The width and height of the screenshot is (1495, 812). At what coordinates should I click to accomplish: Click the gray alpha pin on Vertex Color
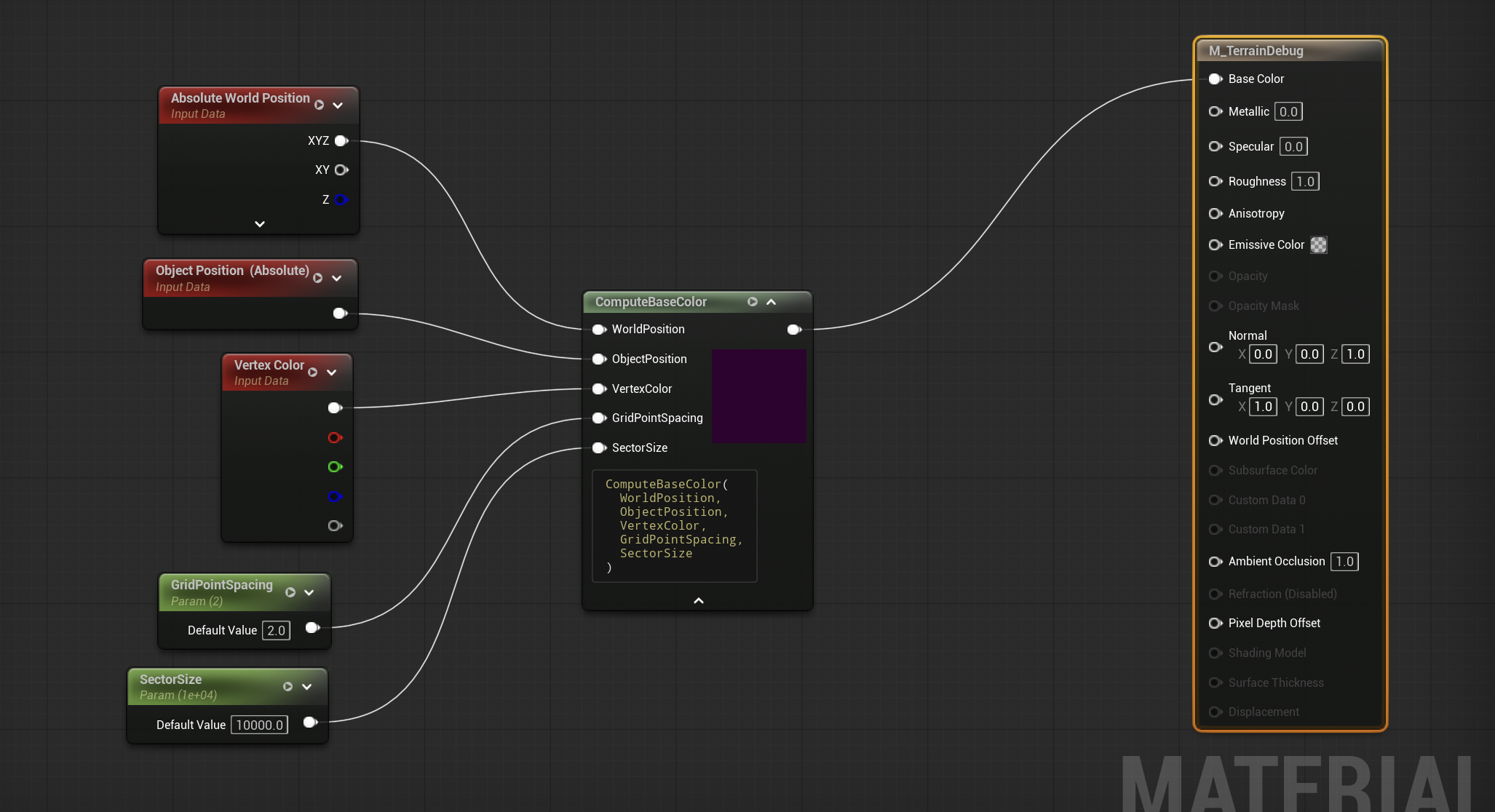point(335,525)
